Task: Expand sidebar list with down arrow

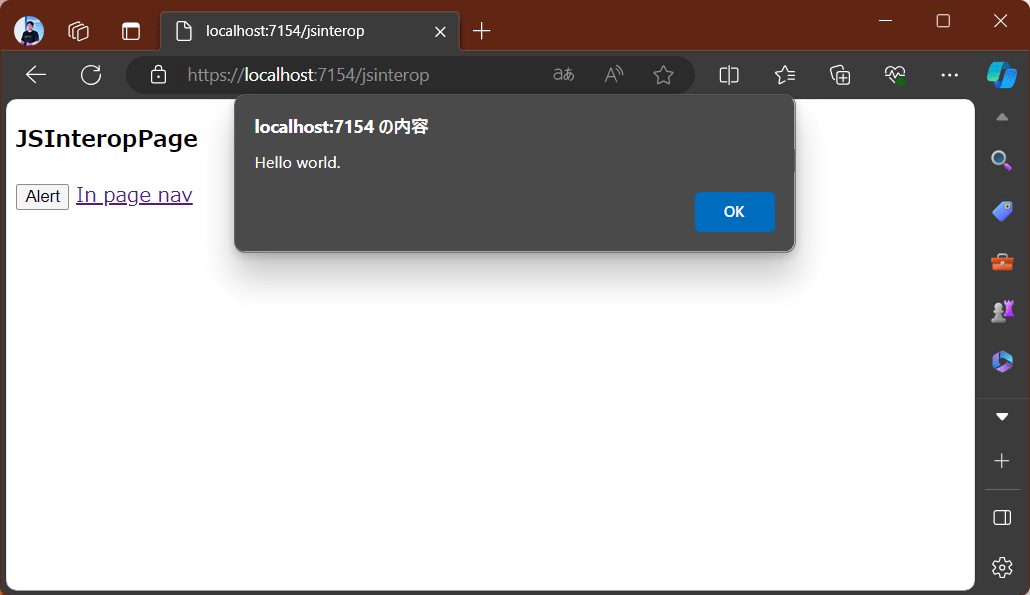Action: click(1002, 416)
